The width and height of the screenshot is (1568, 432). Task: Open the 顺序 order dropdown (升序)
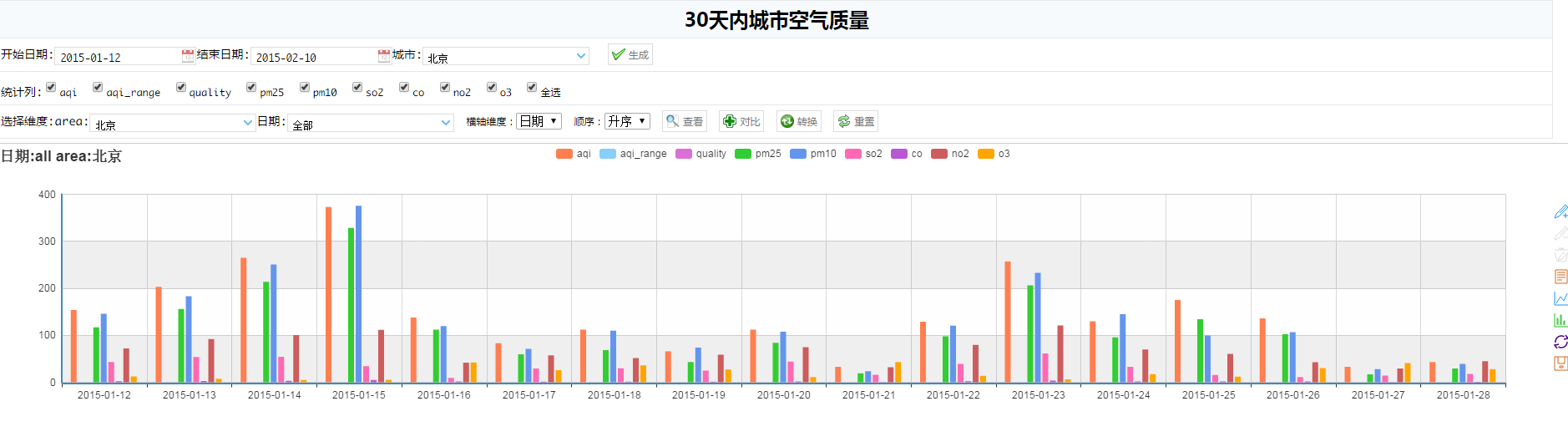point(627,121)
